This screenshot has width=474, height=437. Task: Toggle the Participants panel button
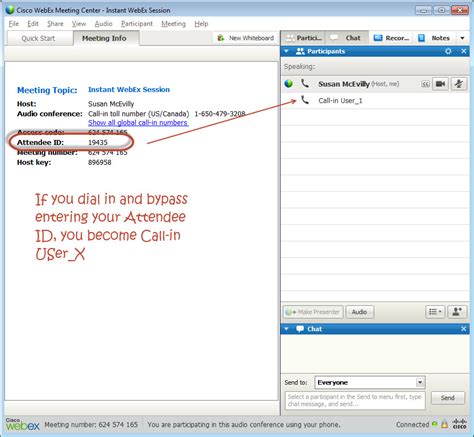click(x=304, y=38)
